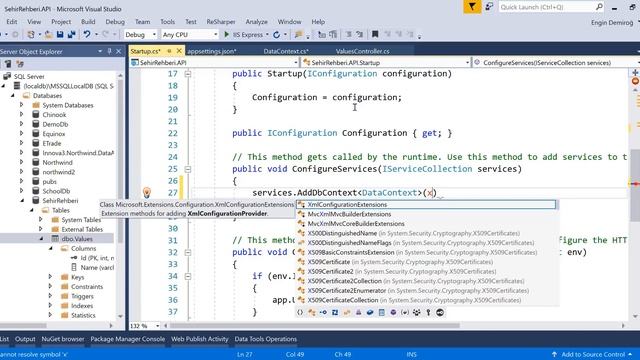Toggle namespaces filter braces icon in completion list
Screen dimensions: 640x360
300,312
